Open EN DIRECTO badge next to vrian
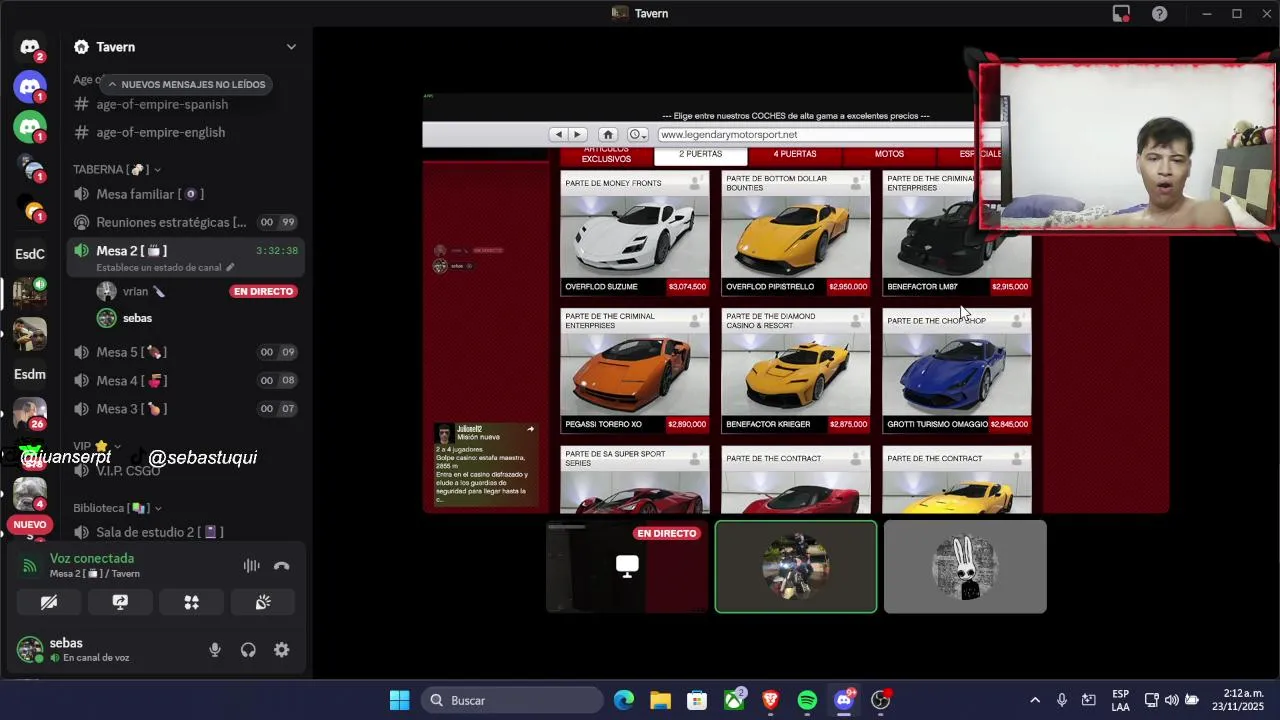 coord(264,291)
